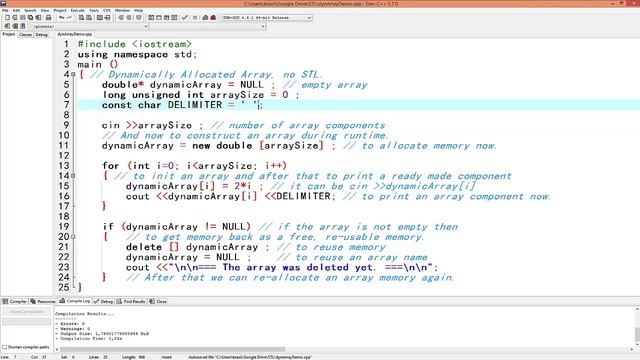Screen dimensions: 640x360
Task: Switch to the Project sidebar tab
Action: [x=9, y=34]
